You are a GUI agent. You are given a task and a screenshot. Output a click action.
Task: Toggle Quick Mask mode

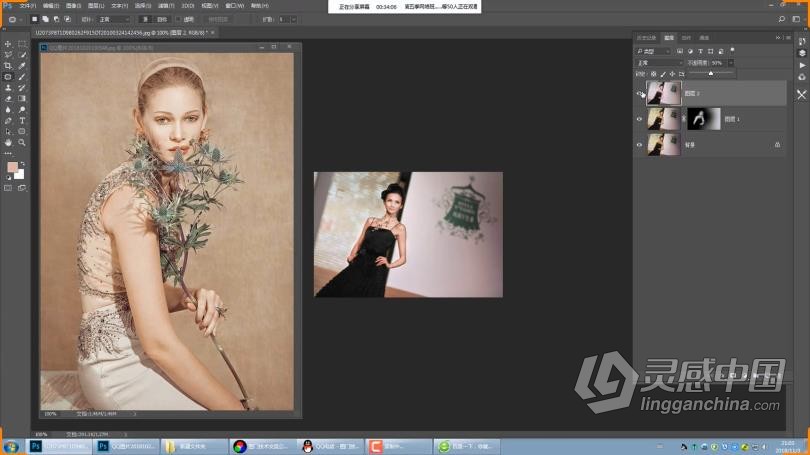(x=8, y=188)
